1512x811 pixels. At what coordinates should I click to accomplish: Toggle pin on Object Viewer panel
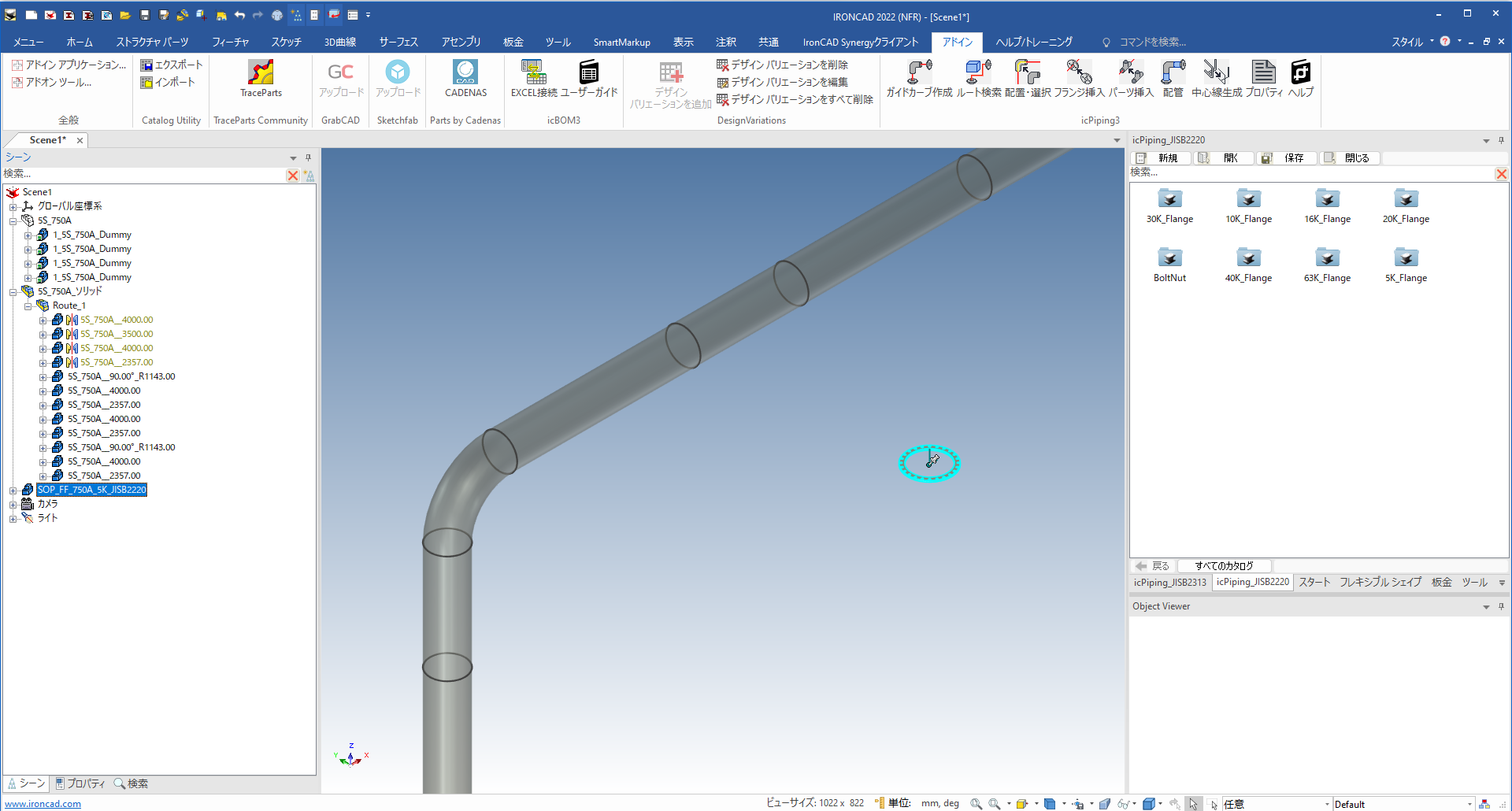pyautogui.click(x=1501, y=606)
